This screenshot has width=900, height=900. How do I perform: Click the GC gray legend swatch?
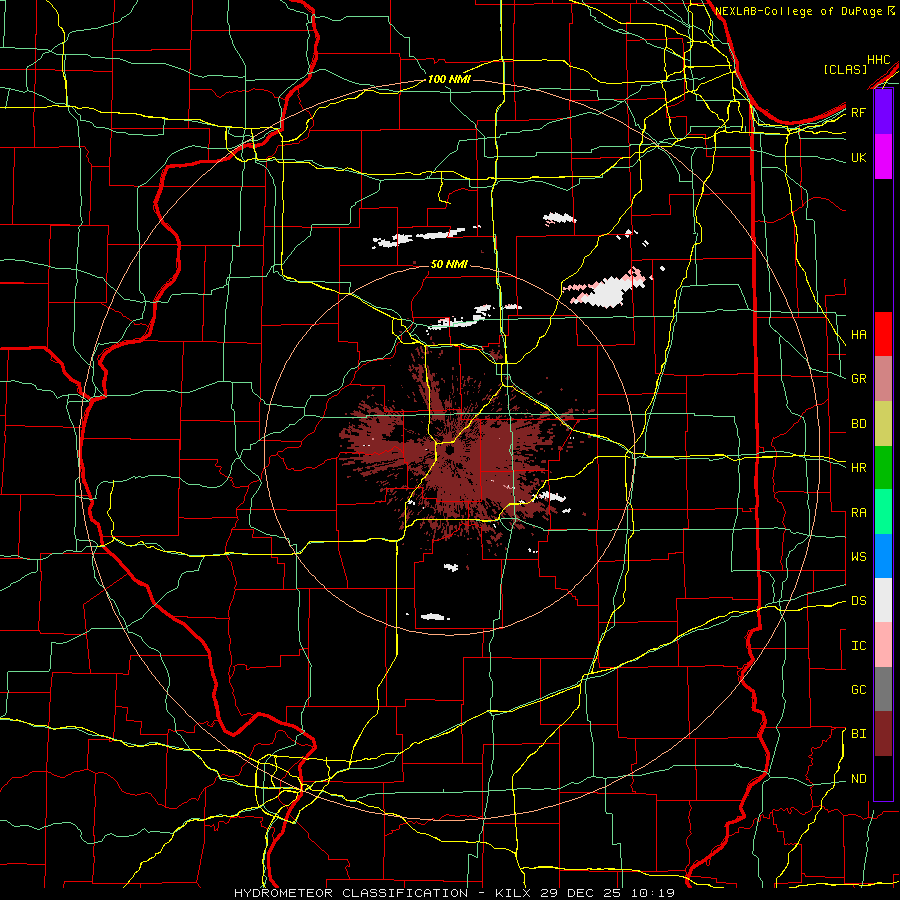883,689
